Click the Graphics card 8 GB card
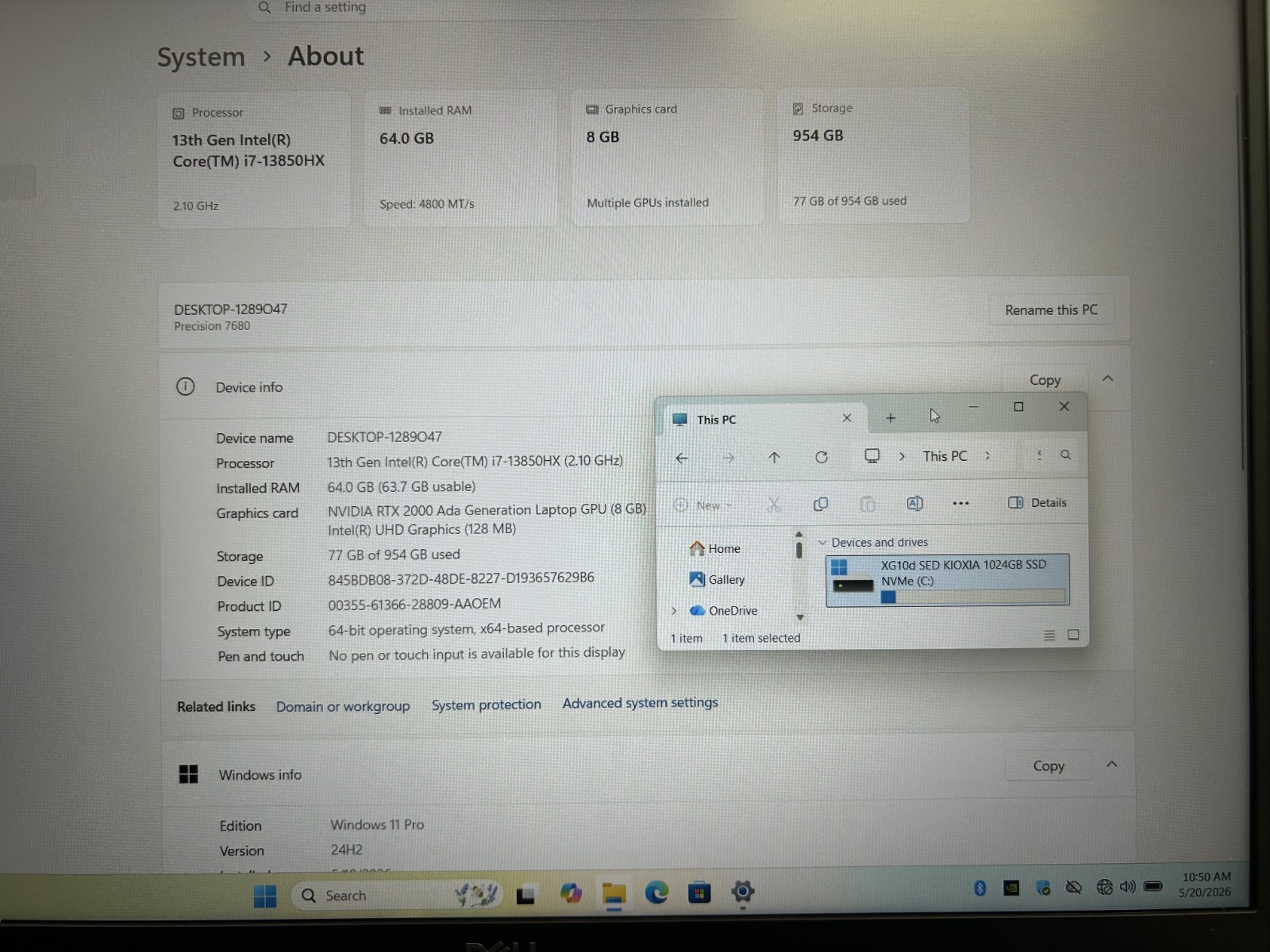The width and height of the screenshot is (1270, 952). [667, 157]
